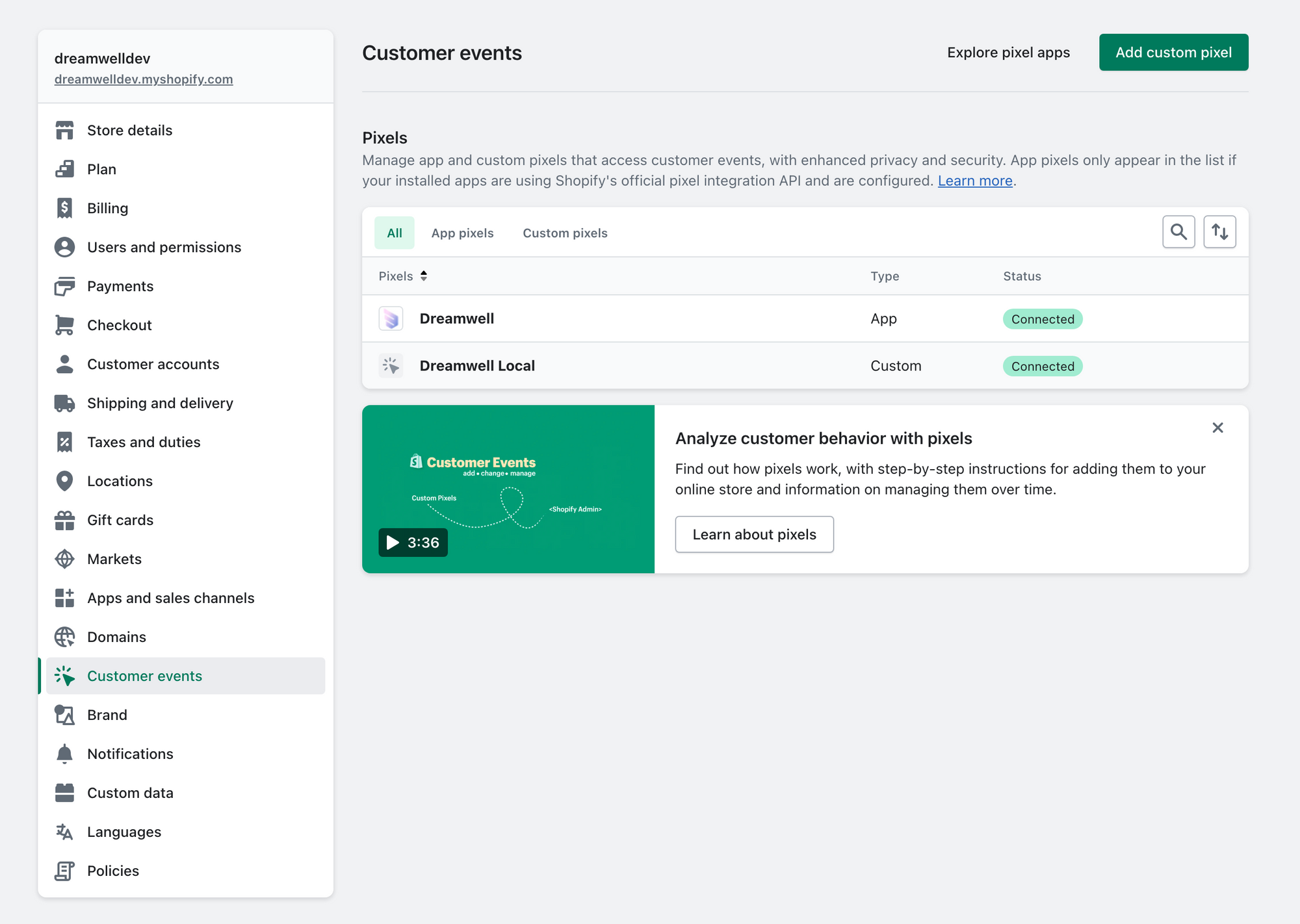Select the All pixels filter

click(x=394, y=233)
